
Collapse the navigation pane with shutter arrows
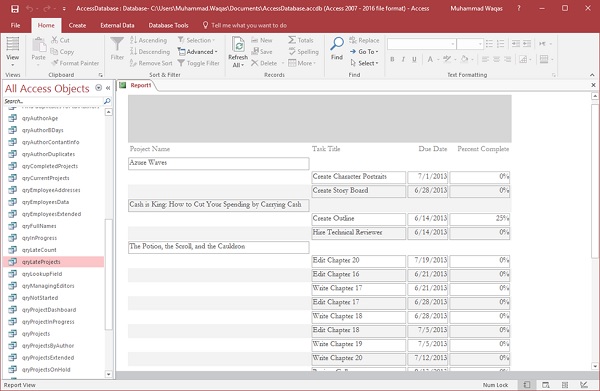[x=108, y=88]
